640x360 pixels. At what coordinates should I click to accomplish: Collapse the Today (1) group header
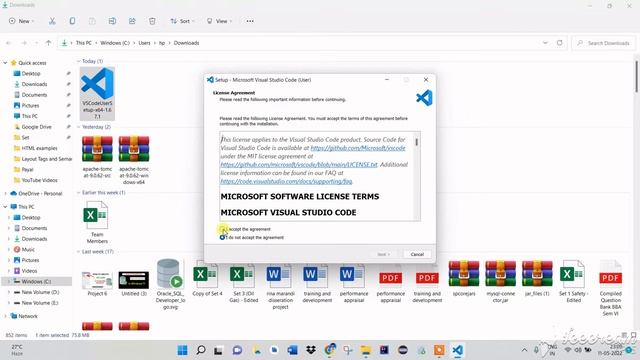[79, 61]
